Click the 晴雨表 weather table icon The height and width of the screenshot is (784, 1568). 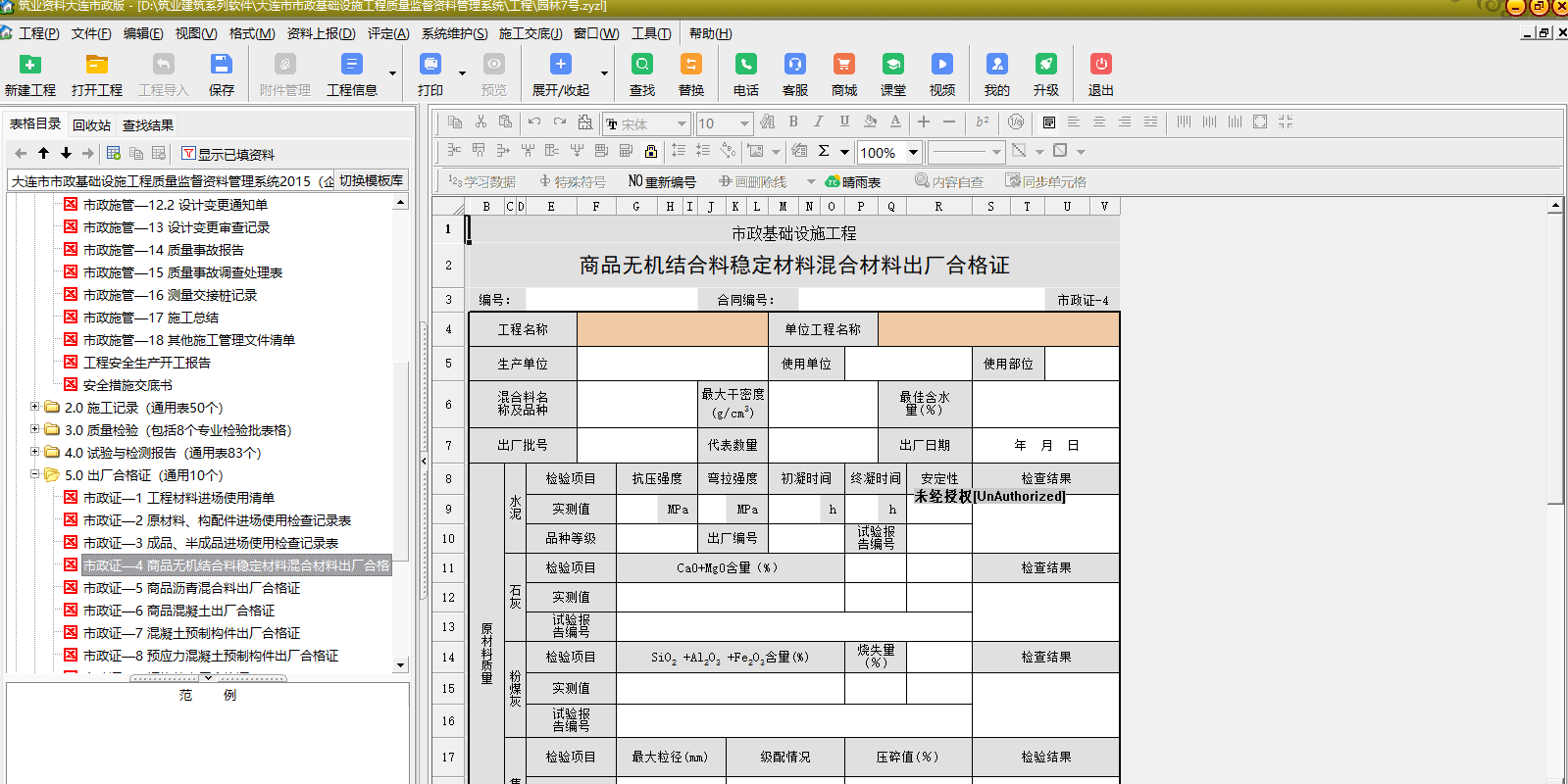coord(853,182)
